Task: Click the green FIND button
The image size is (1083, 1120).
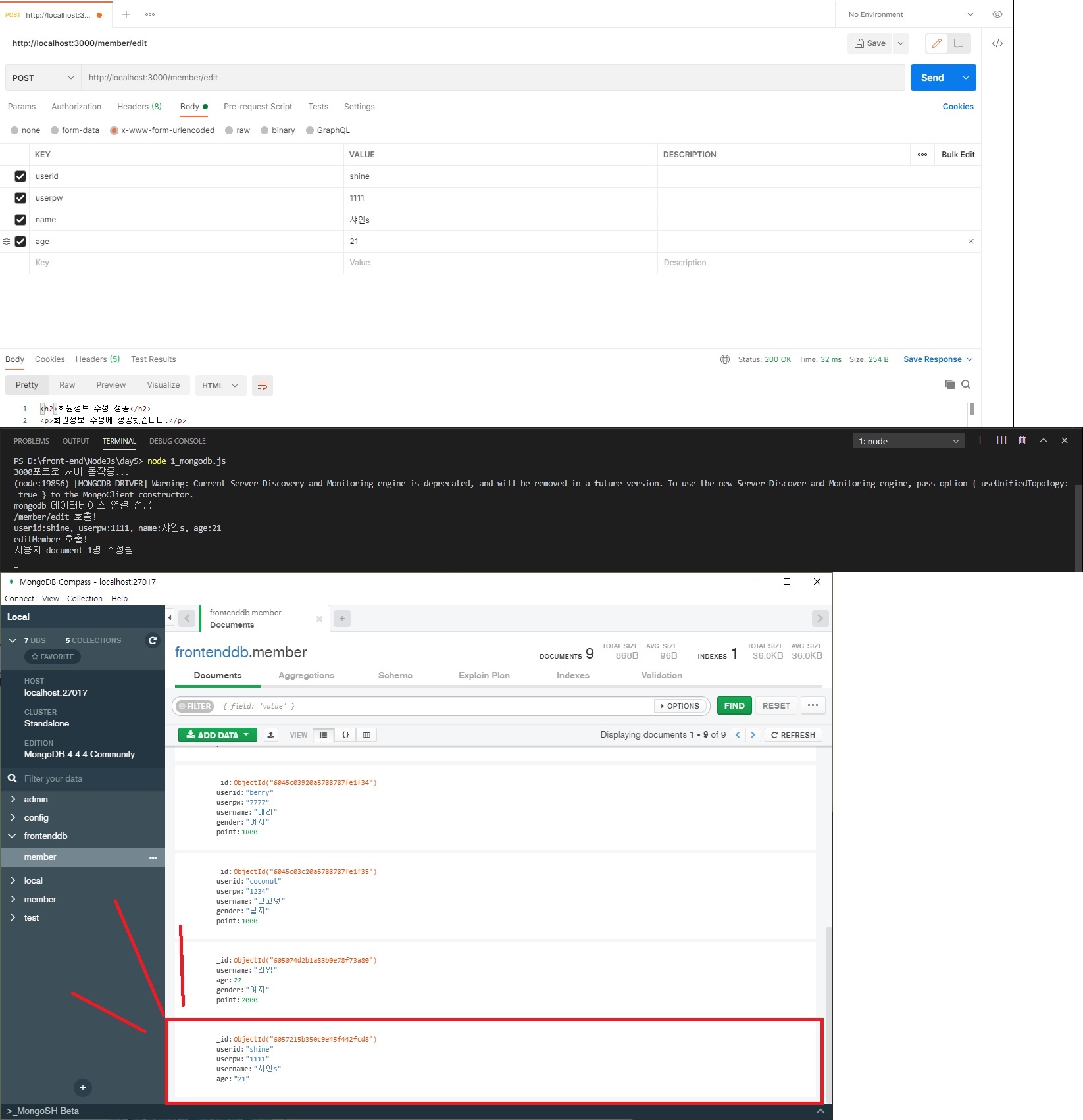Action: coord(734,706)
